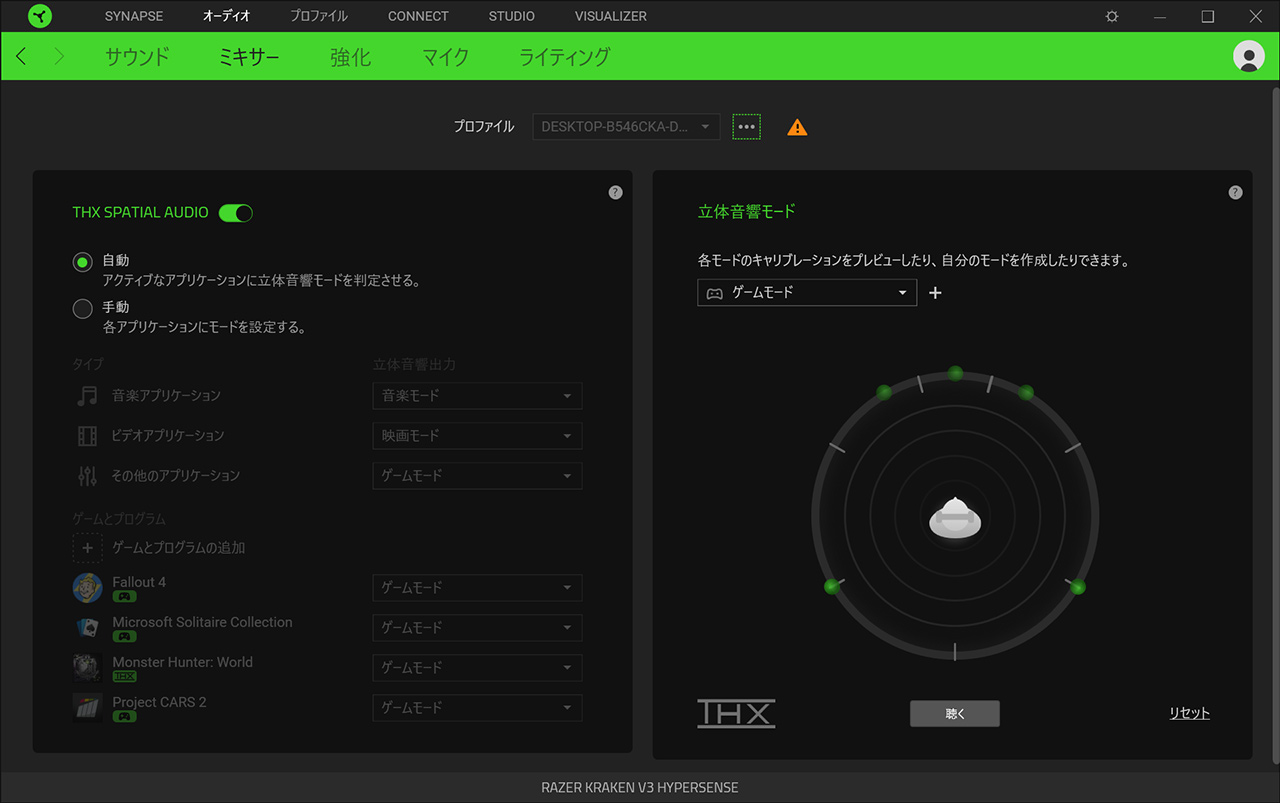
Task: Open help icon in surround mode panel
Action: 1235,192
